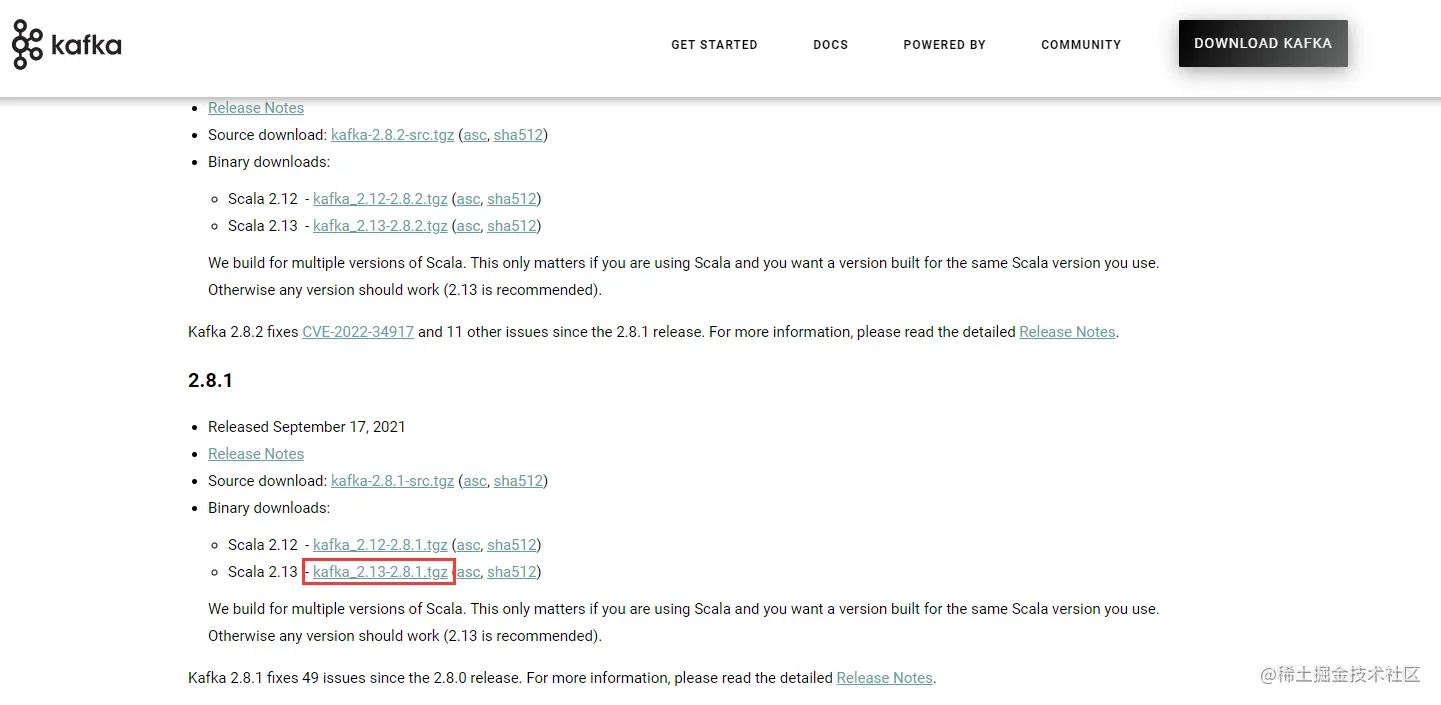This screenshot has width=1441, height=705.
Task: Select the 2.8.1 version heading
Action: (x=210, y=381)
